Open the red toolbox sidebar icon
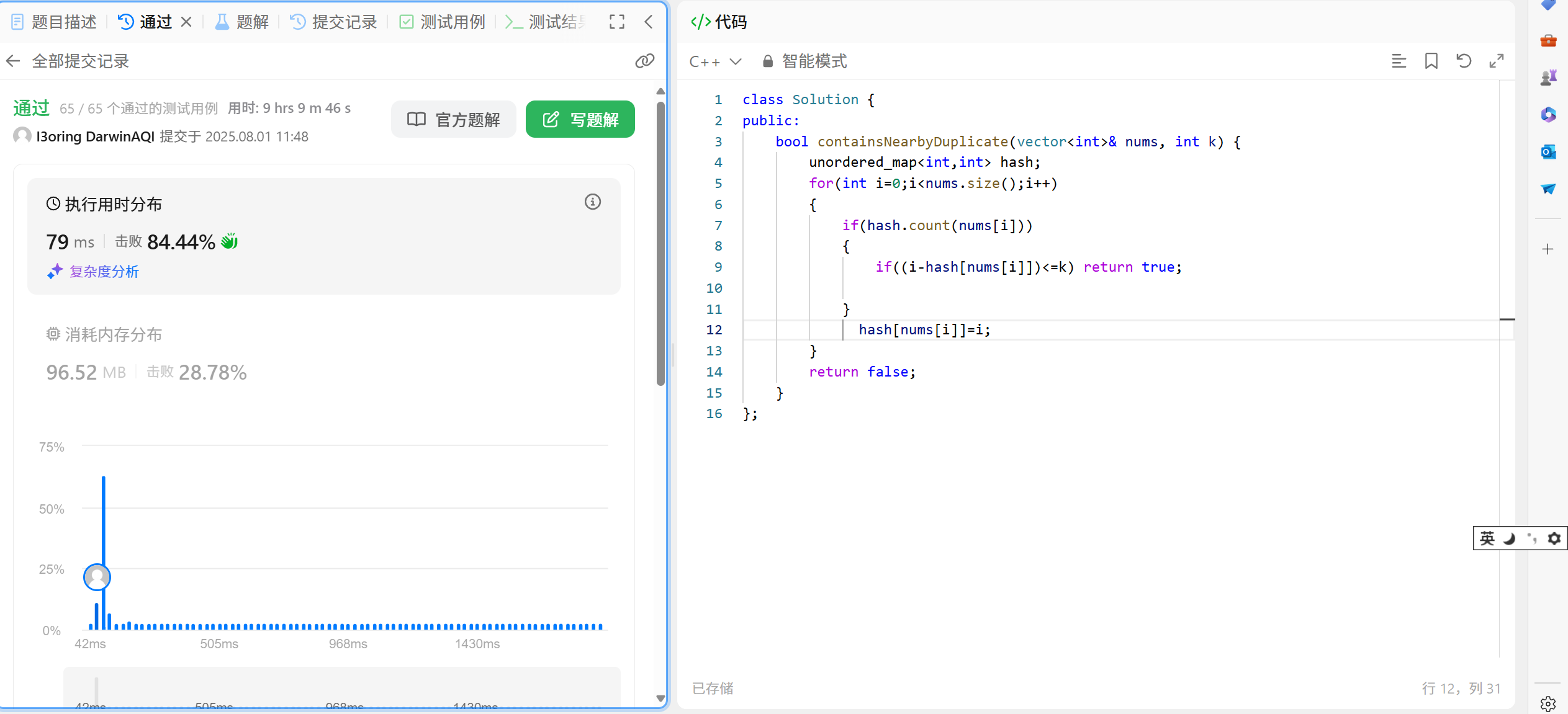The width and height of the screenshot is (1568, 714). pyautogui.click(x=1548, y=41)
